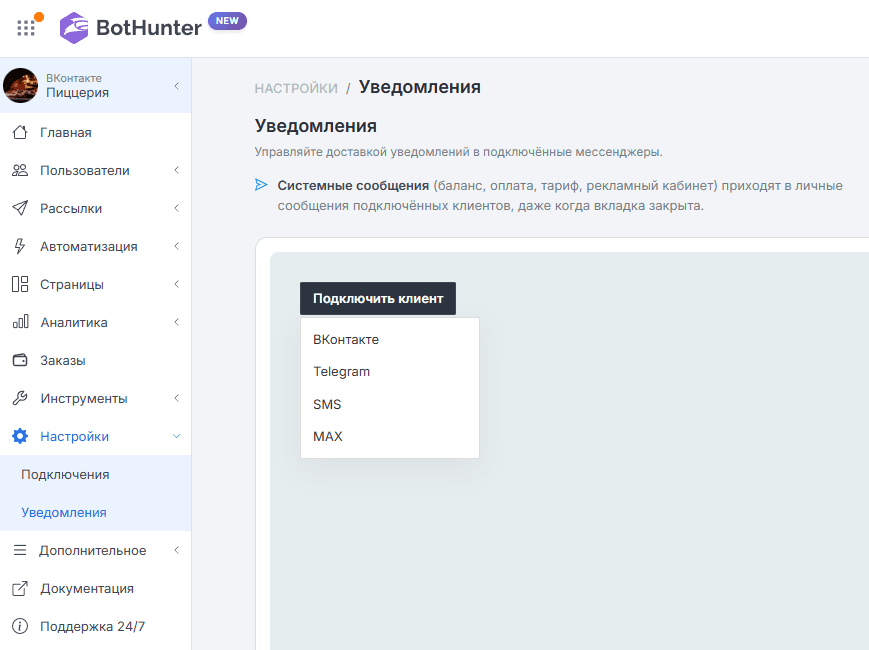The image size is (869, 650).
Task: Click the BotHunter logo icon
Action: tap(74, 28)
